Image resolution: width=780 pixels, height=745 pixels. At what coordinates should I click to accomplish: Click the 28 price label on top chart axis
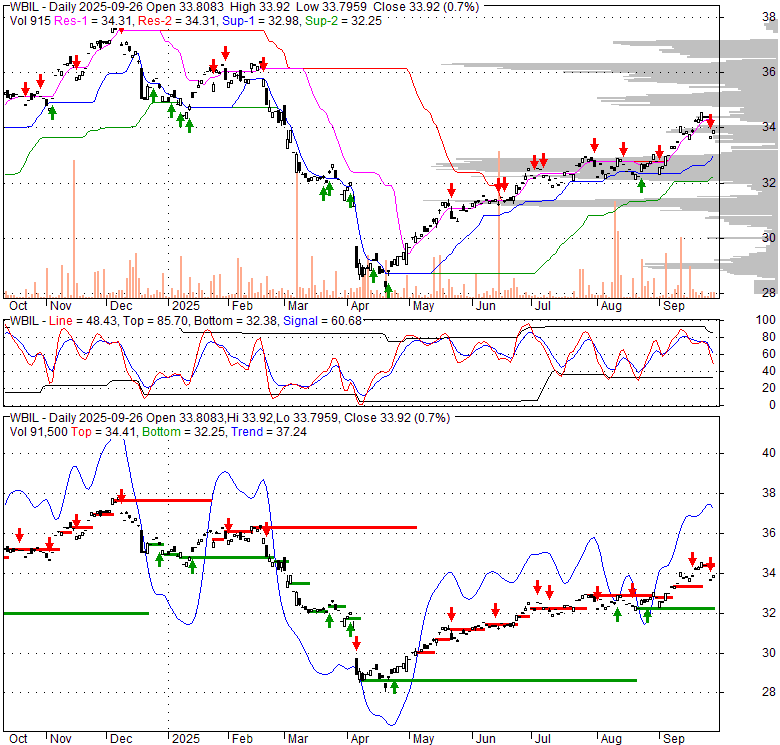(769, 293)
